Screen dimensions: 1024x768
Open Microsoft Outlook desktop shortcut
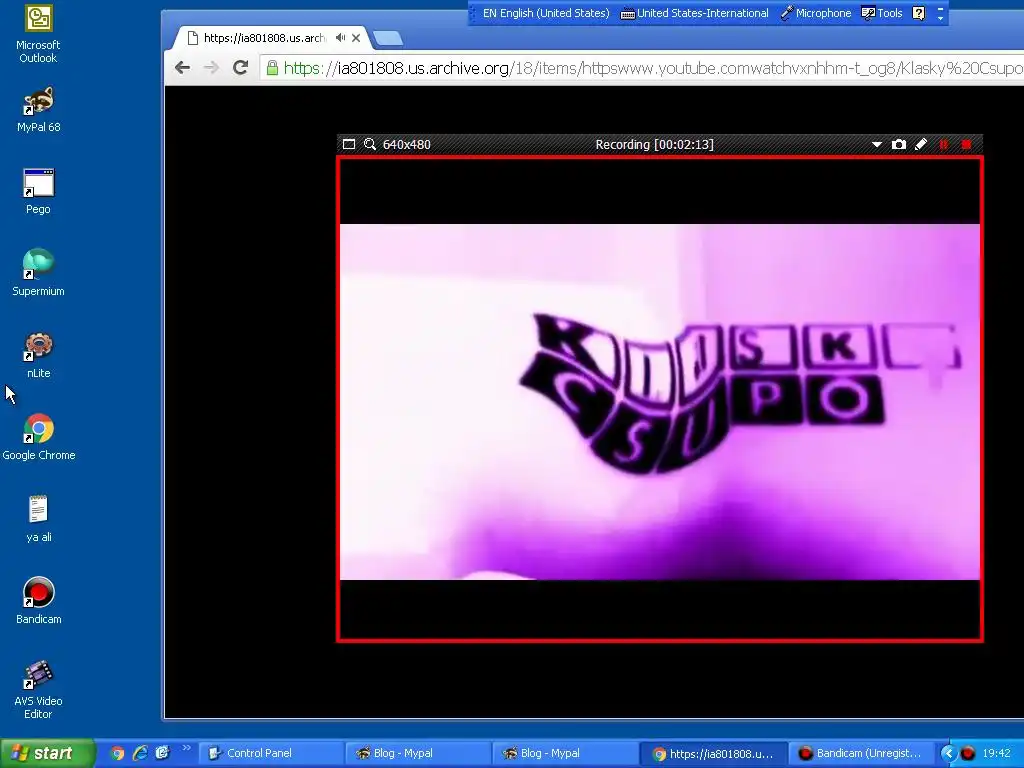click(x=38, y=34)
